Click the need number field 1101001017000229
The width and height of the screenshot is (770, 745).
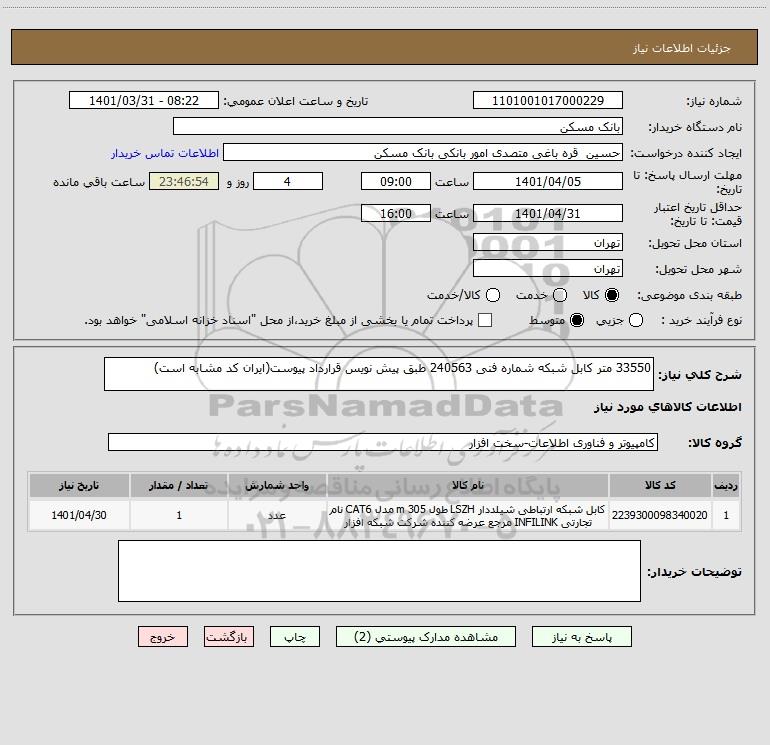click(548, 101)
